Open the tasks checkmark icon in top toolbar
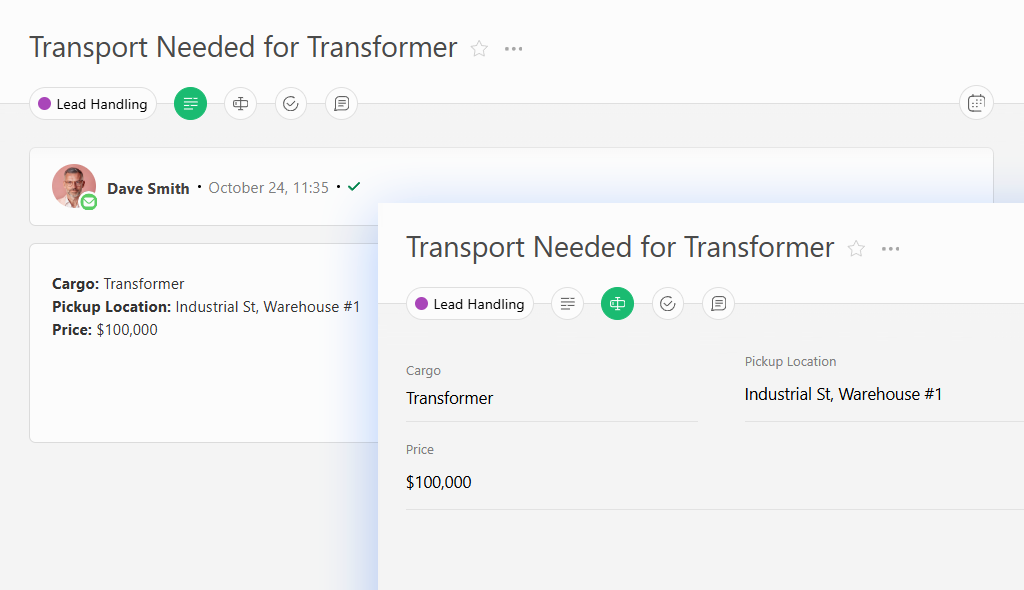 [x=290, y=103]
